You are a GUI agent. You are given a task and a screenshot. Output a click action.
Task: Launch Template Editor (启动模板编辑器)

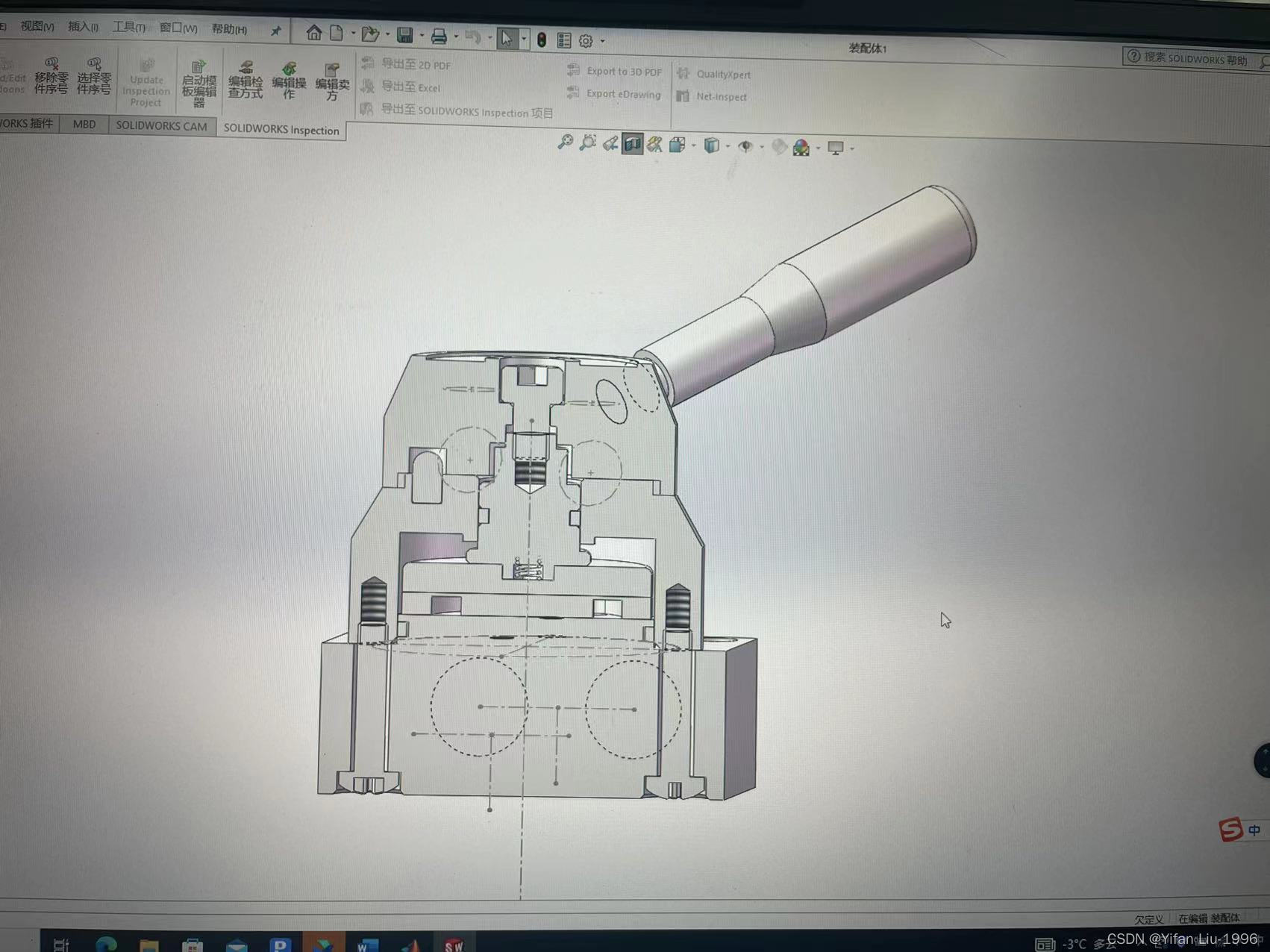(198, 84)
